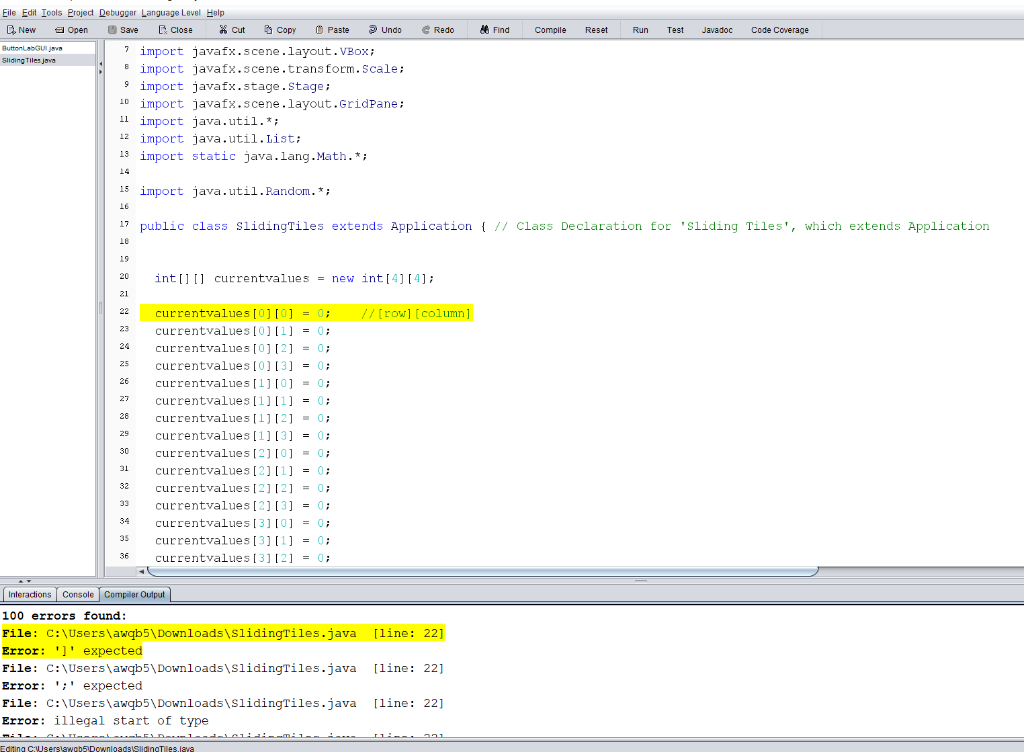This screenshot has height=752, width=1024.
Task: Open the Help menu
Action: pyautogui.click(x=216, y=12)
